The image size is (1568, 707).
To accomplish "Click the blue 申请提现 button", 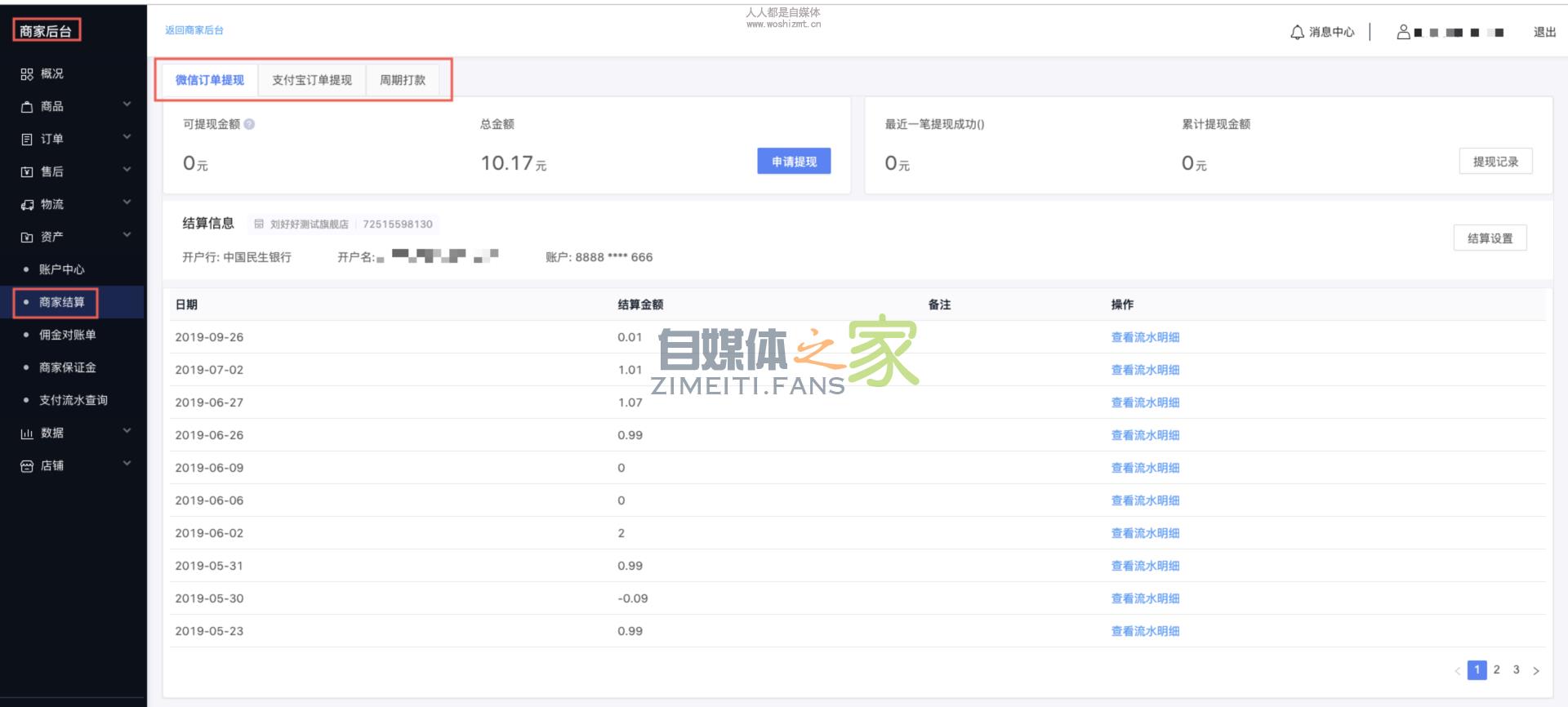I will (793, 162).
